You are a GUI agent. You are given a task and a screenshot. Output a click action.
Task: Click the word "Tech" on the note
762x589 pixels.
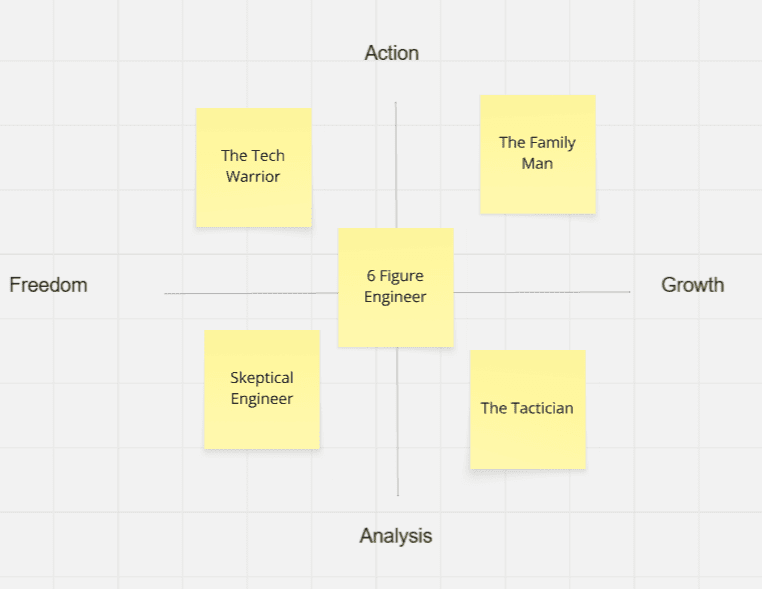coord(267,155)
